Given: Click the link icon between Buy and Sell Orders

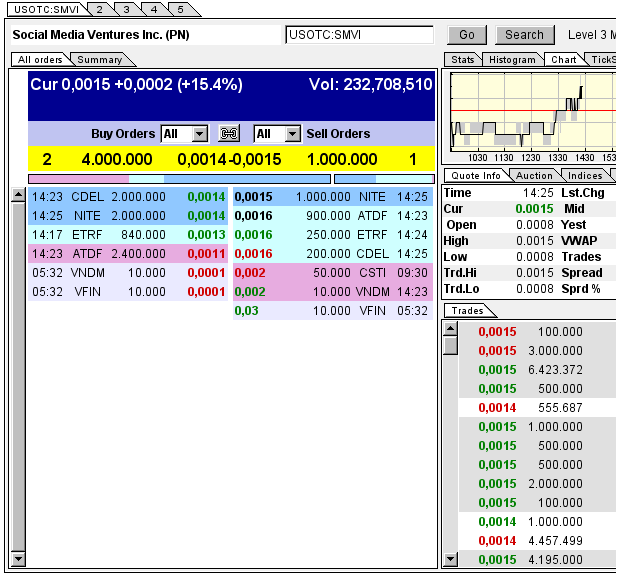Looking at the screenshot, I should click(229, 134).
